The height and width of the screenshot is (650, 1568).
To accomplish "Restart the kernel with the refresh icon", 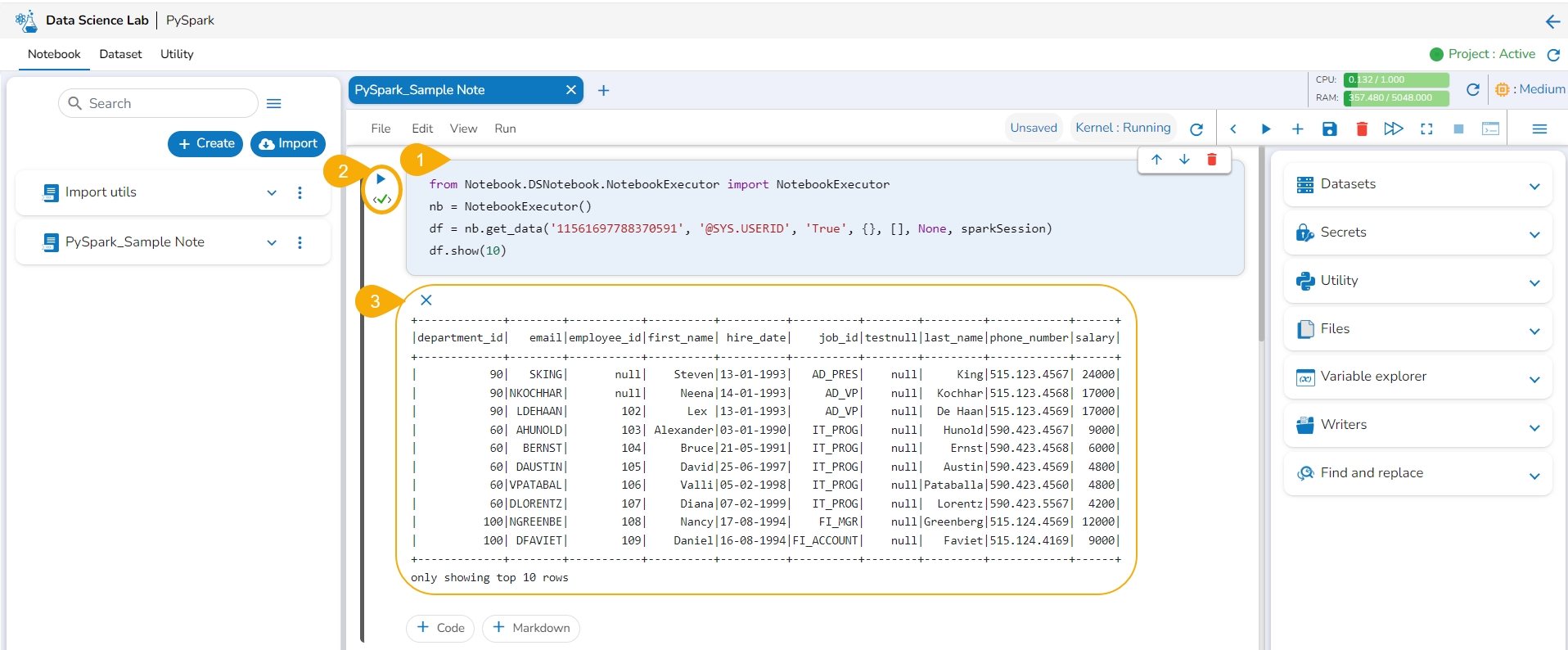I will 1196,129.
